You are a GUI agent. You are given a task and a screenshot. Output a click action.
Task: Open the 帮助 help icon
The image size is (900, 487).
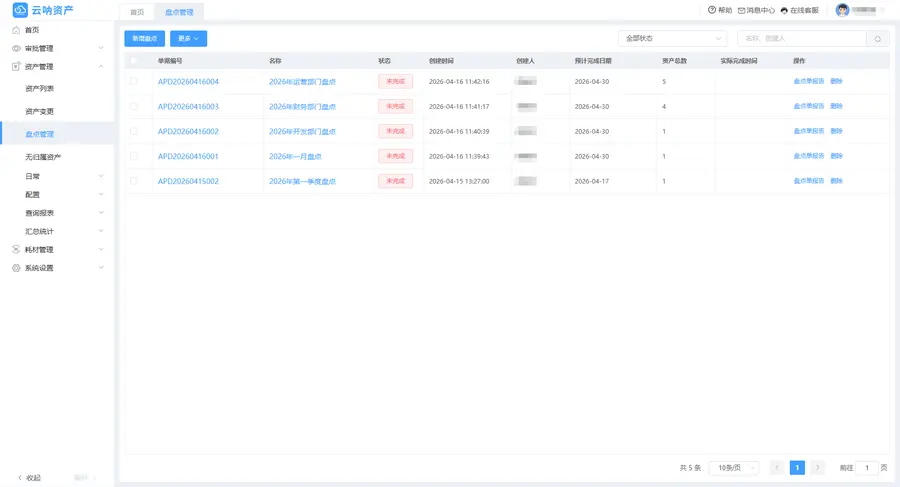tap(712, 10)
